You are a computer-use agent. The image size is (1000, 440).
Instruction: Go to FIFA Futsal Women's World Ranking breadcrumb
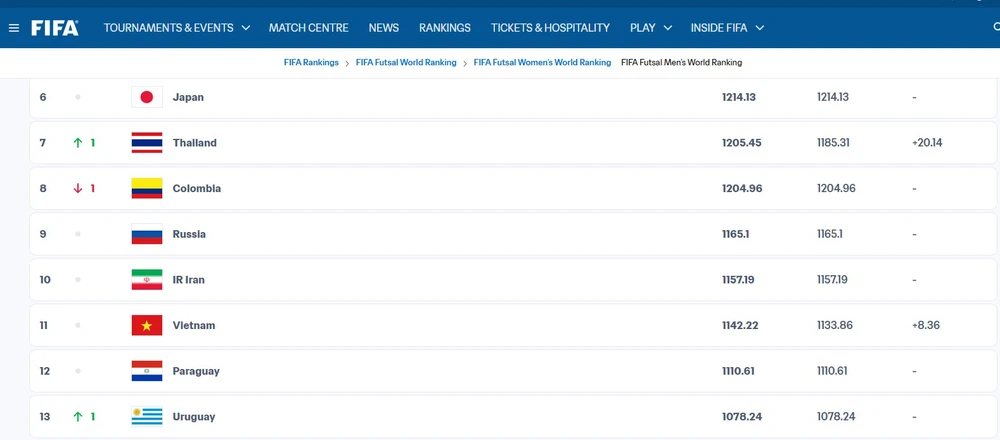(542, 62)
